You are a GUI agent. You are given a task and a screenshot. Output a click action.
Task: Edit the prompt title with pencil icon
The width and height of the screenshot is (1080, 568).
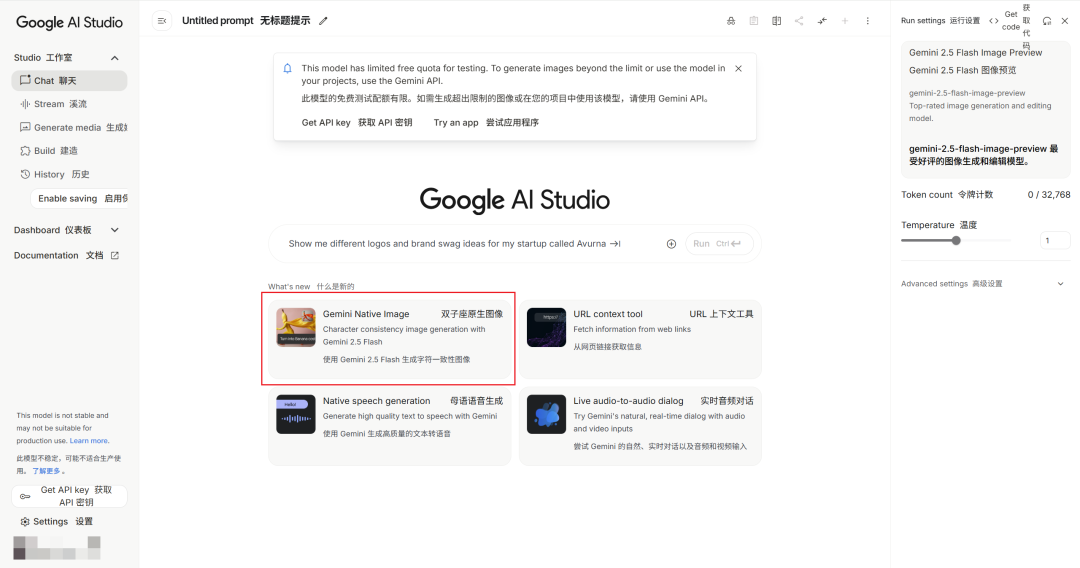[323, 21]
